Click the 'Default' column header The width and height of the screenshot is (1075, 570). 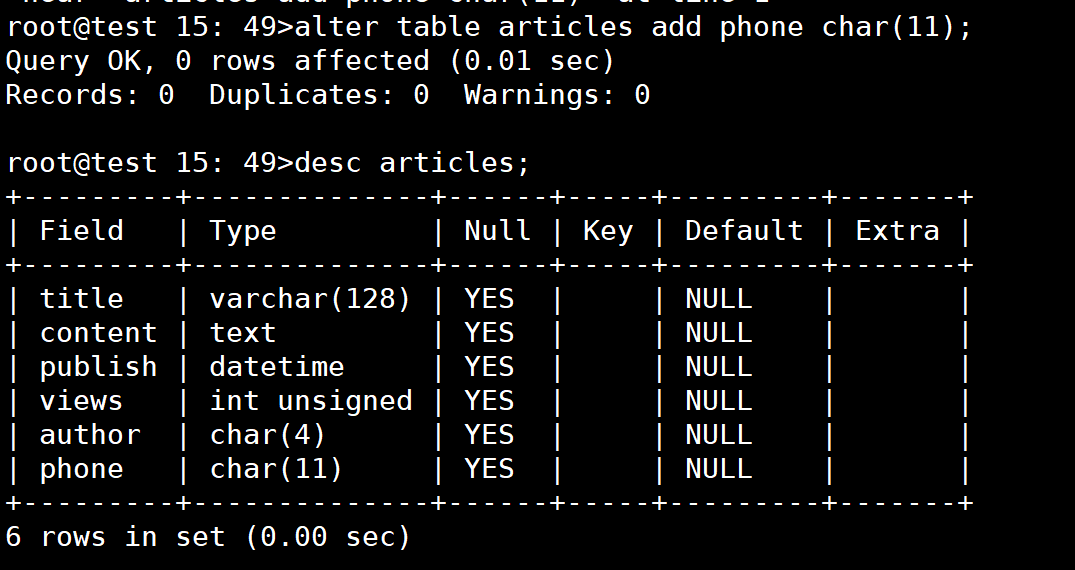pyautogui.click(x=744, y=230)
